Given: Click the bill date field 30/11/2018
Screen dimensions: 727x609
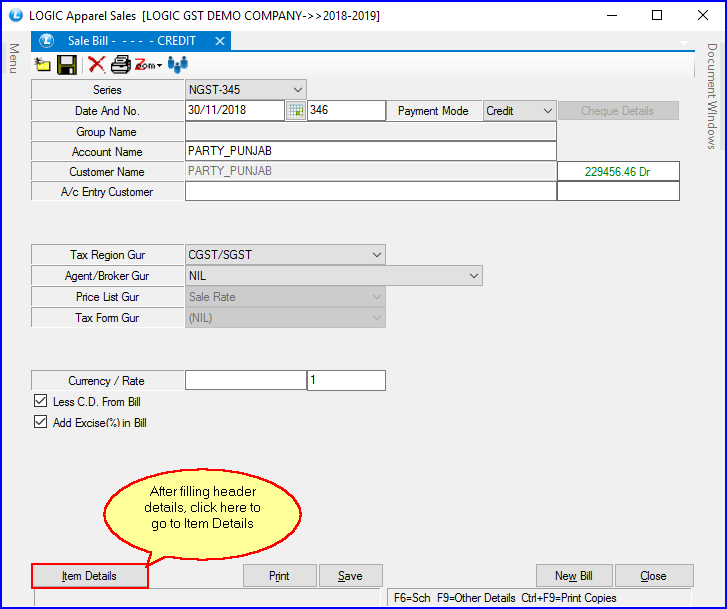Looking at the screenshot, I should click(x=235, y=110).
